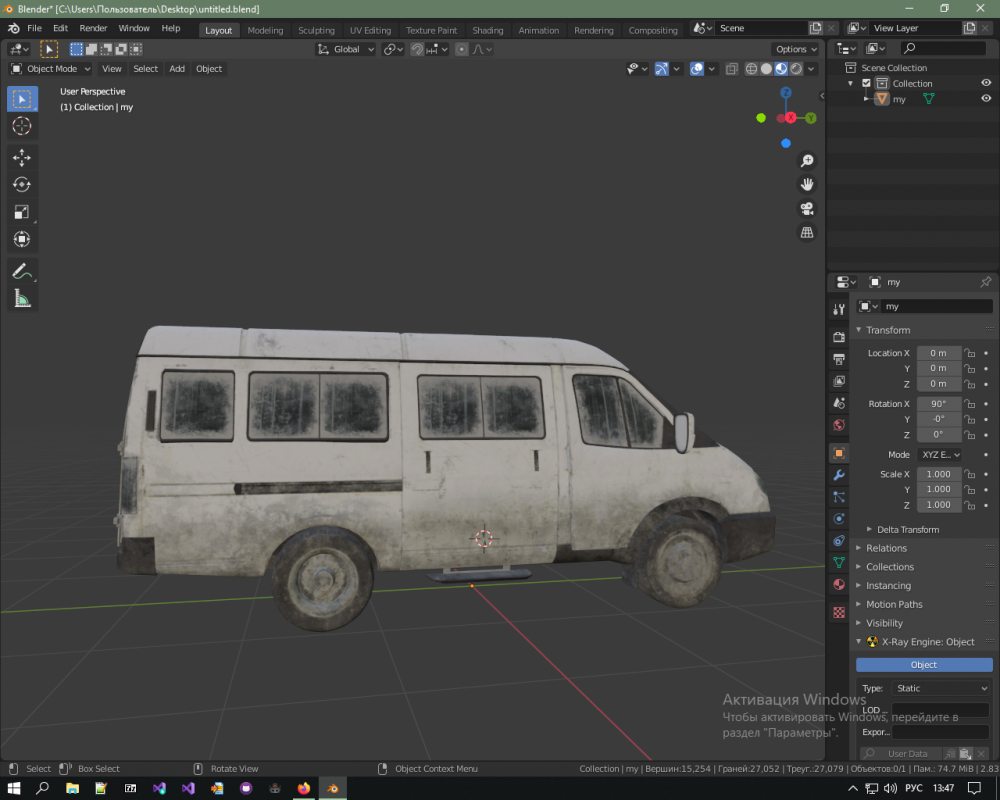The image size is (1000, 800).
Task: Click the Location X value field
Action: (x=938, y=353)
